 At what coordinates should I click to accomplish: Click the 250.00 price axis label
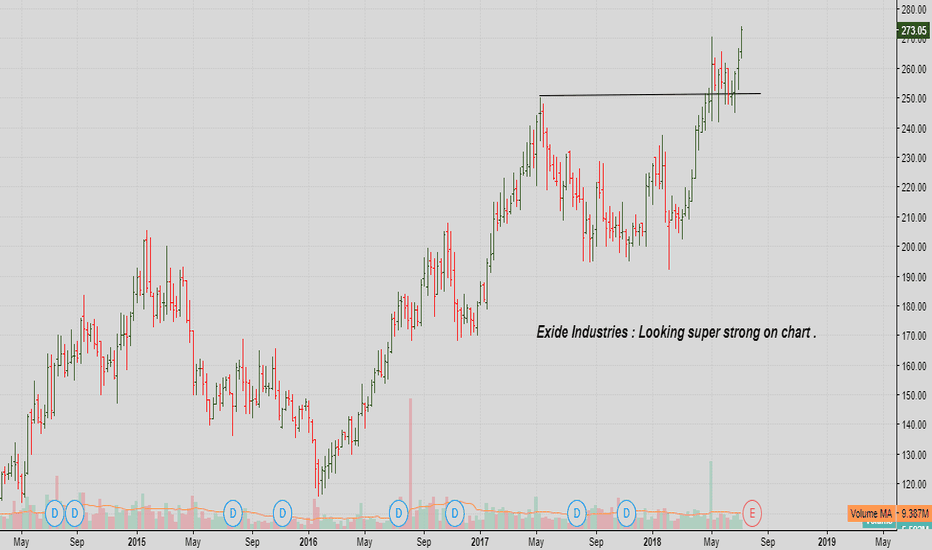click(x=914, y=99)
